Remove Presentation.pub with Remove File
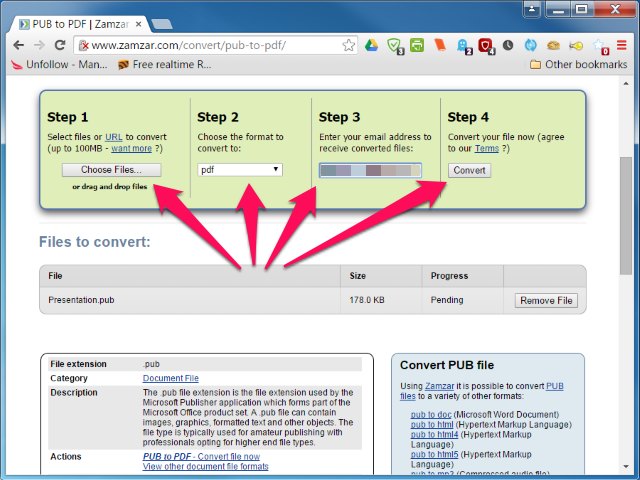640x480 pixels. point(546,300)
